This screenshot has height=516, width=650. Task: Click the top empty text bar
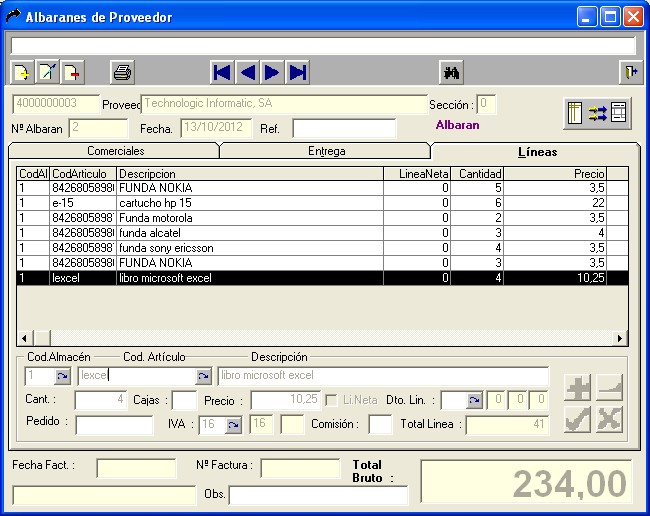[x=323, y=46]
